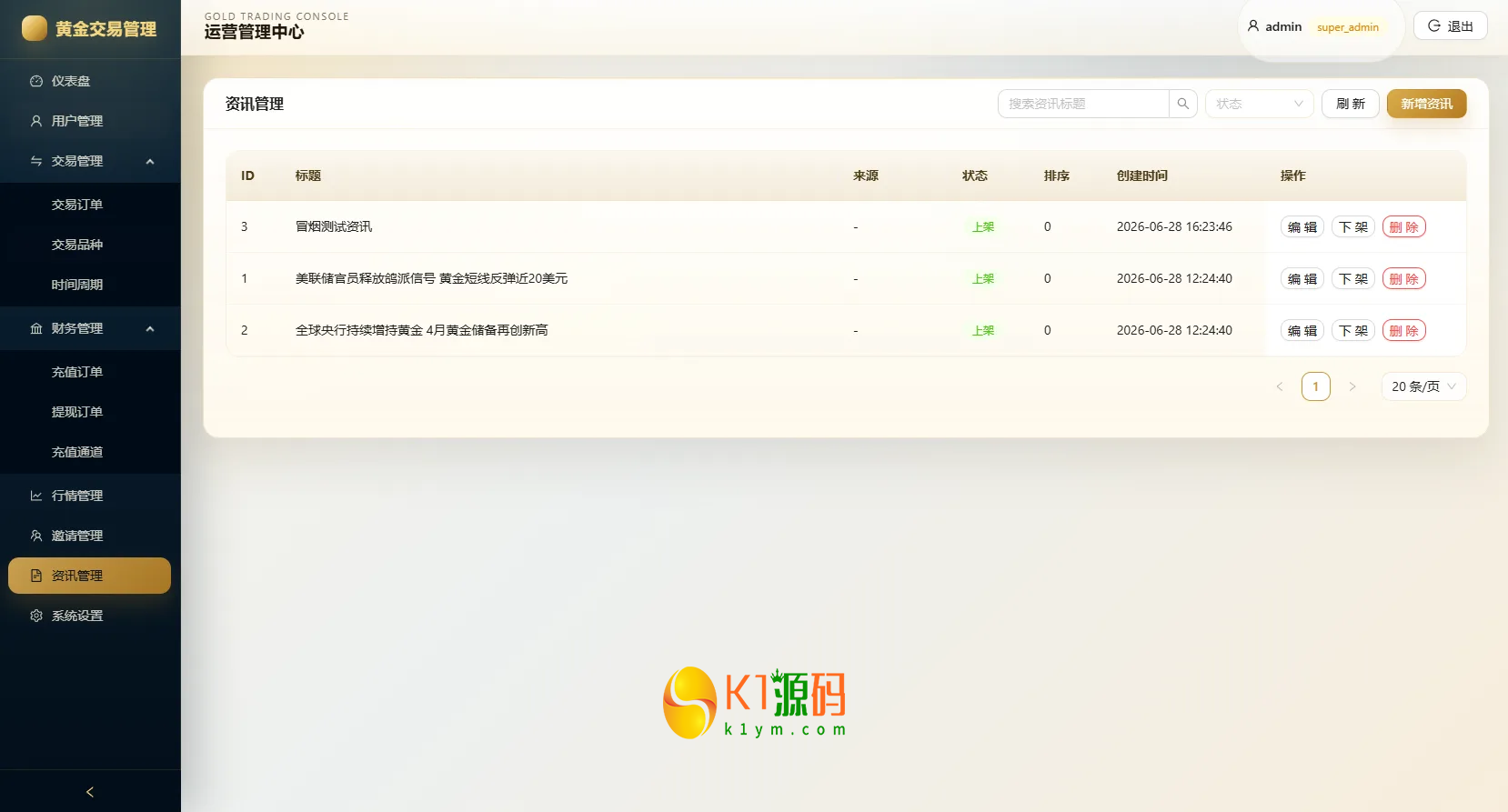
Task: Open 交易订单 submenu item
Action: [x=90, y=205]
